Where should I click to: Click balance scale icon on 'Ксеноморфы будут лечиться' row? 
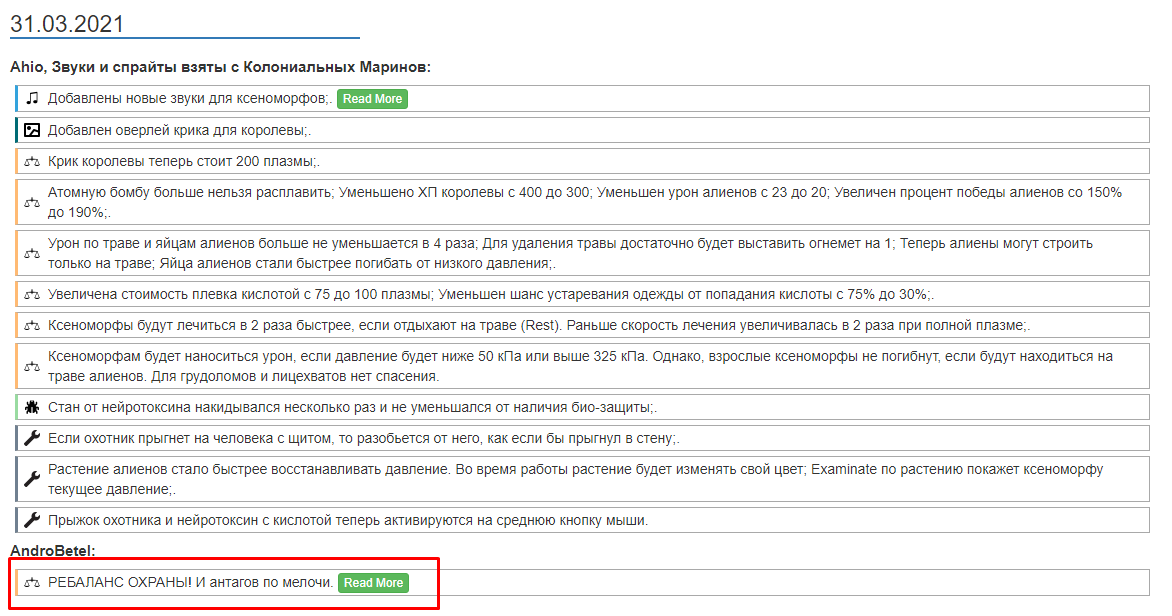coord(32,326)
